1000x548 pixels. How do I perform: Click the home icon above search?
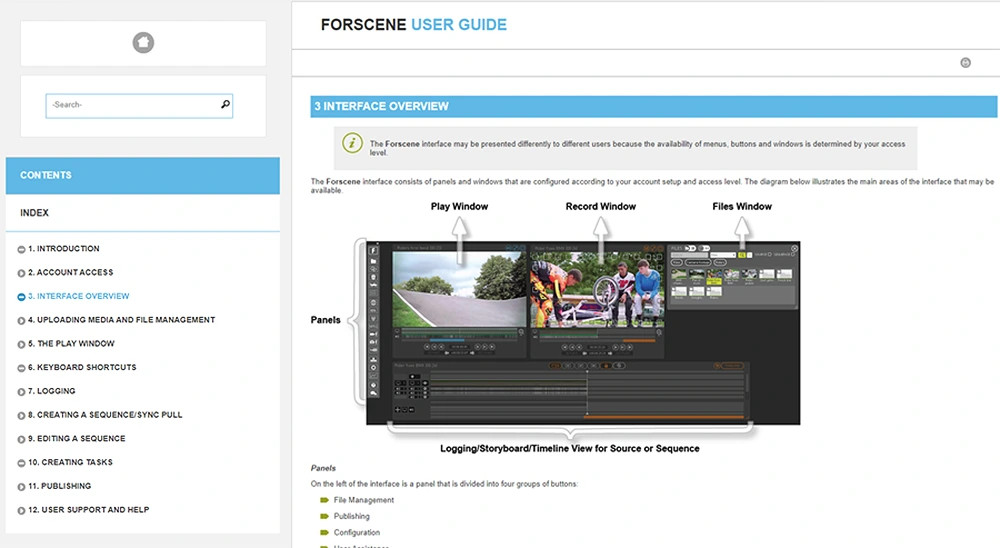143,43
